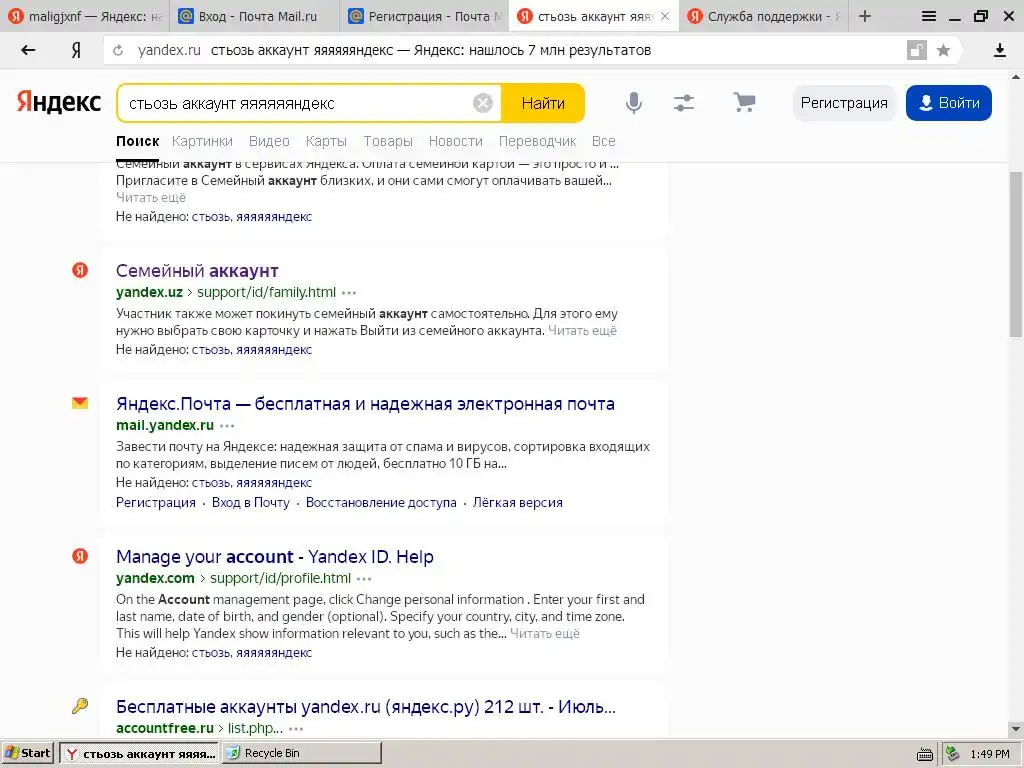Click Yandex browser item in taskbar
The width and height of the screenshot is (1024, 768).
point(139,753)
